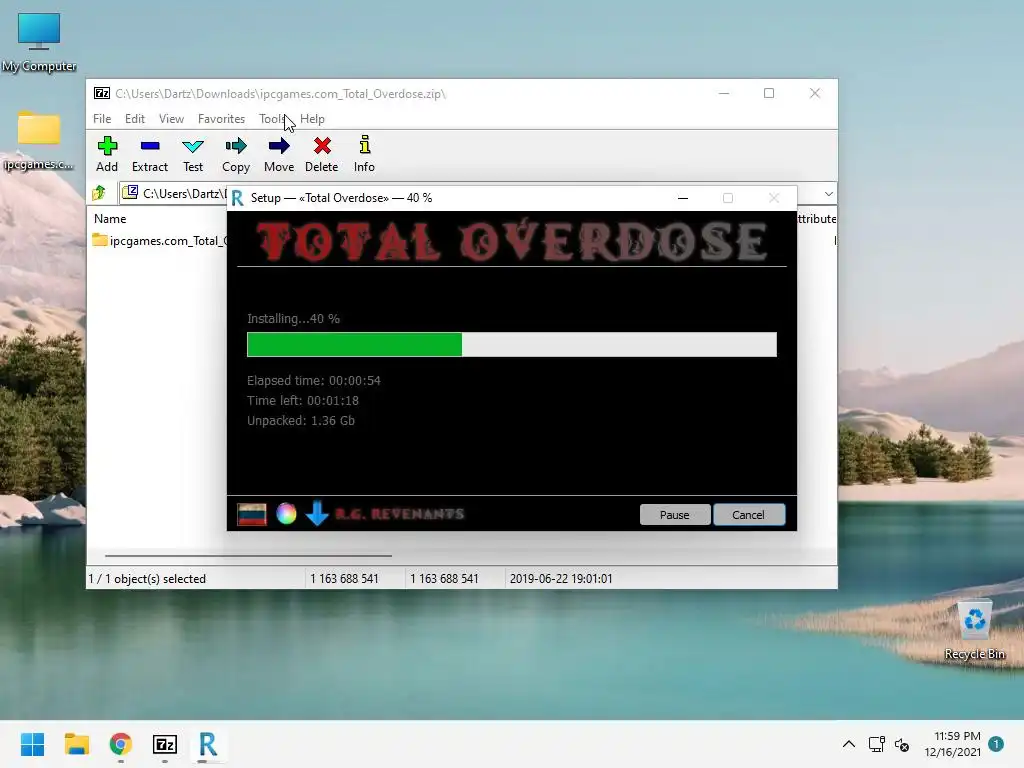Click the colorful circle icon in installer
The height and width of the screenshot is (768, 1024).
point(286,514)
